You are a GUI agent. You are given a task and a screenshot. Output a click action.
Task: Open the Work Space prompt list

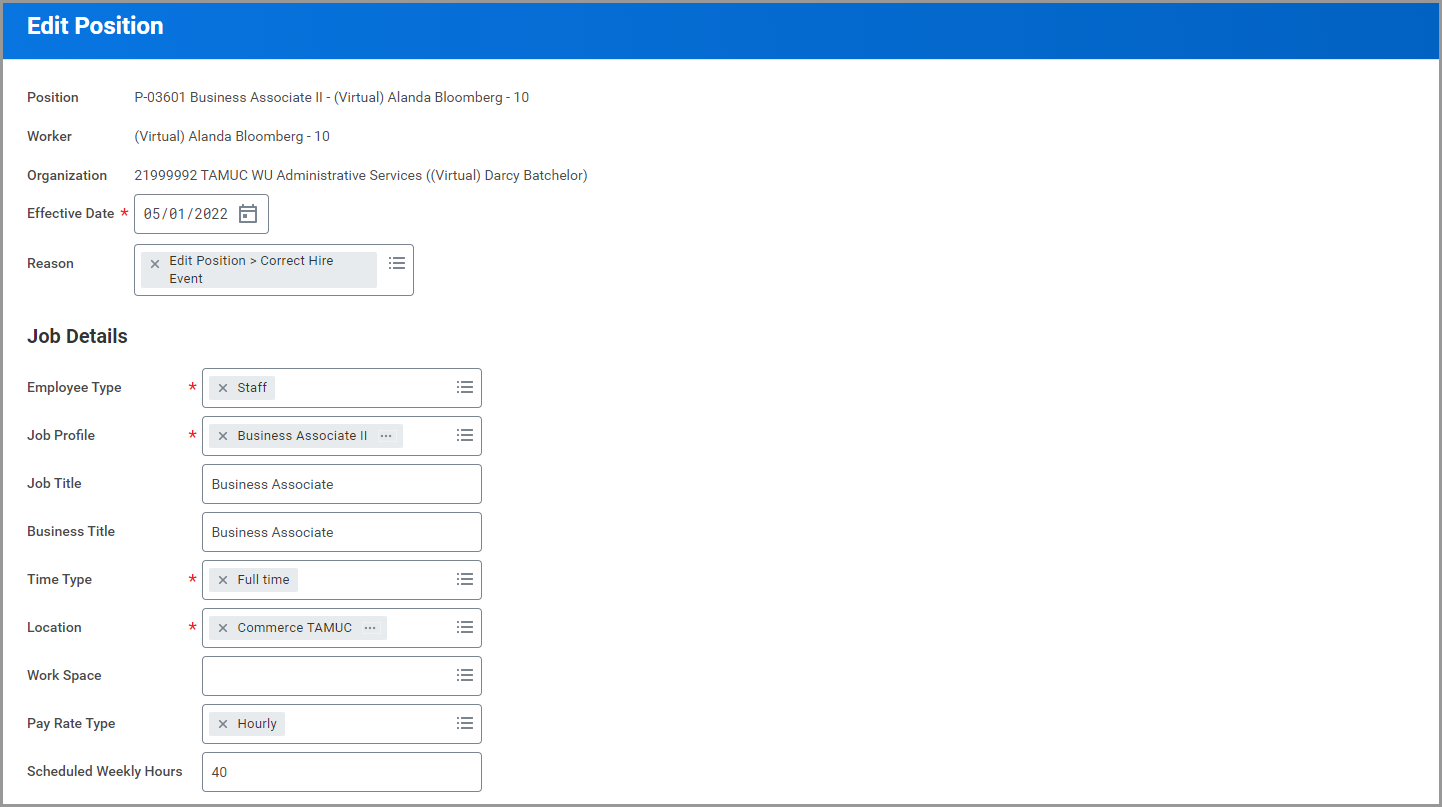pyautogui.click(x=465, y=675)
